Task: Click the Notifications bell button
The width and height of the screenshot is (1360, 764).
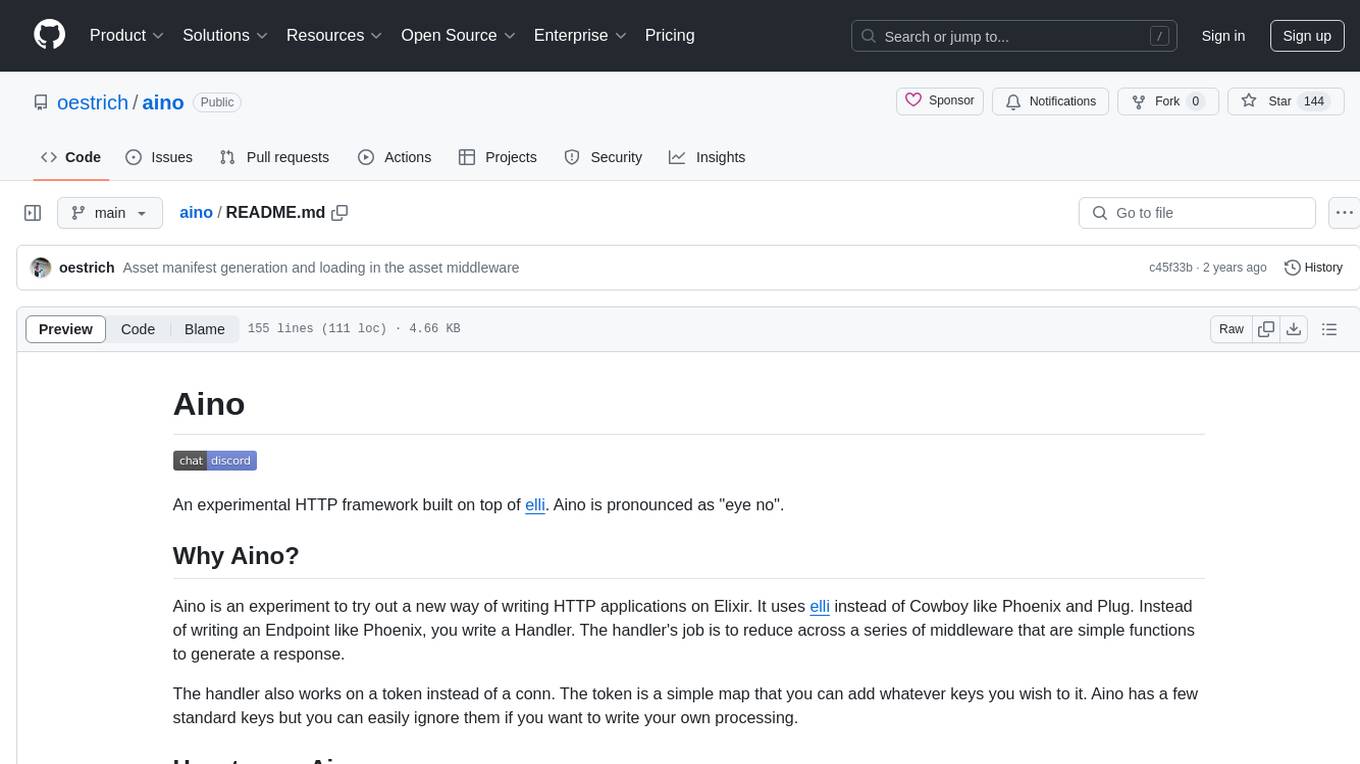Action: pos(1051,101)
